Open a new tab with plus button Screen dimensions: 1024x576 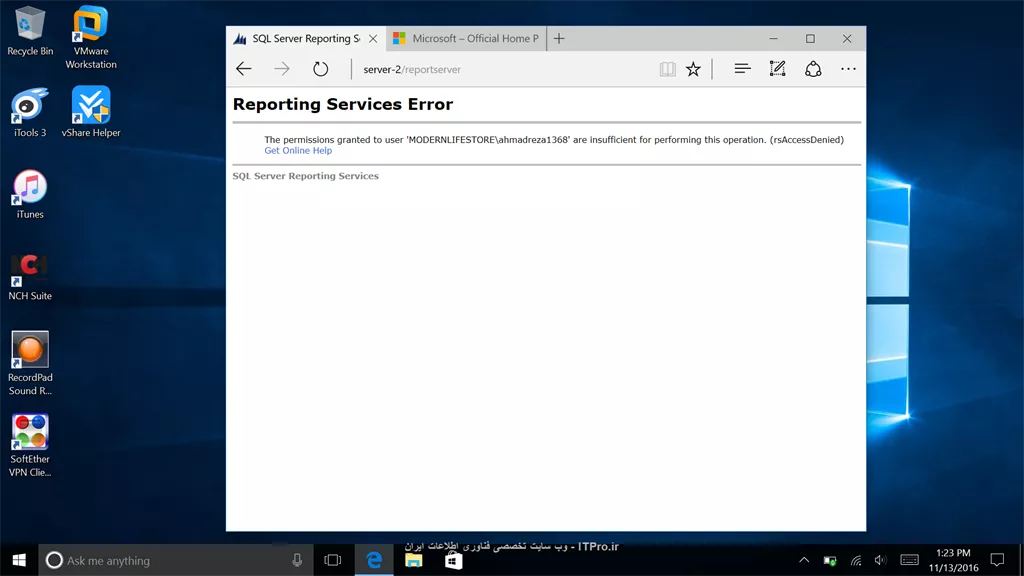[x=559, y=39]
